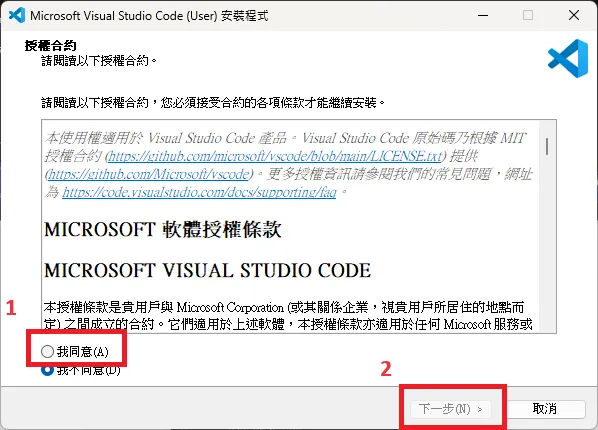The height and width of the screenshot is (430, 598).
Task: Minimize the installer window
Action: coord(483,15)
